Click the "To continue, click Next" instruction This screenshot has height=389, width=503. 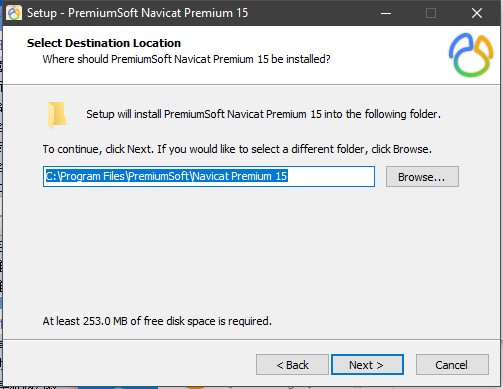[237, 149]
